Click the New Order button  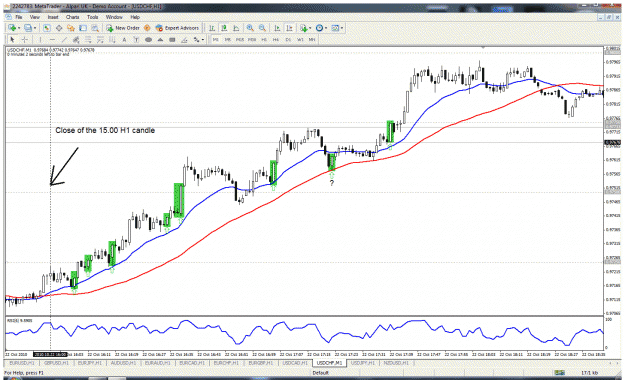click(x=123, y=28)
